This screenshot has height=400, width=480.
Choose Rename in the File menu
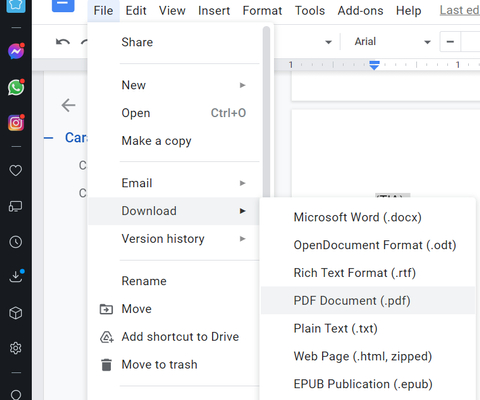click(173, 281)
